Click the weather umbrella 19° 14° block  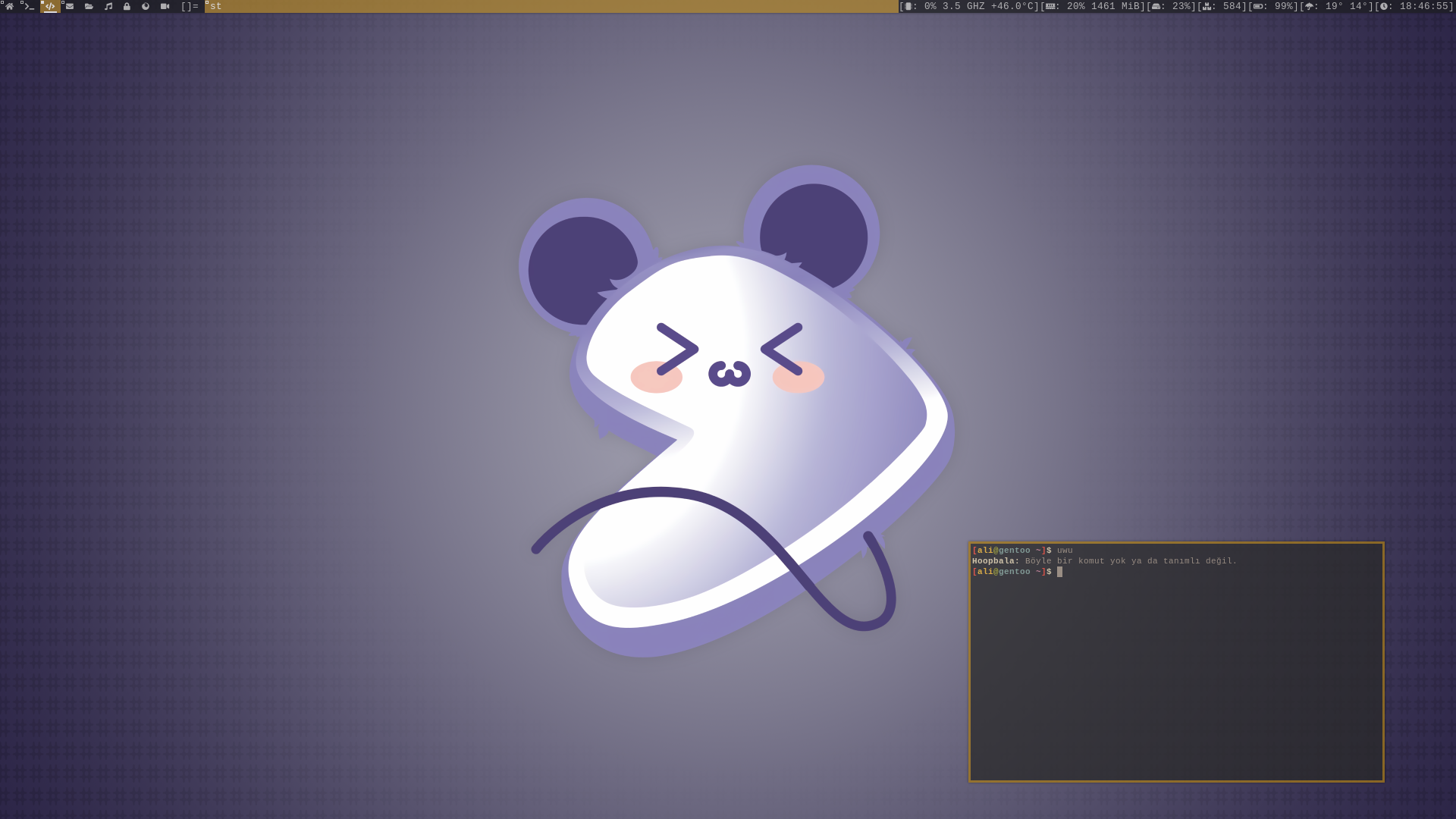pyautogui.click(x=1337, y=6)
